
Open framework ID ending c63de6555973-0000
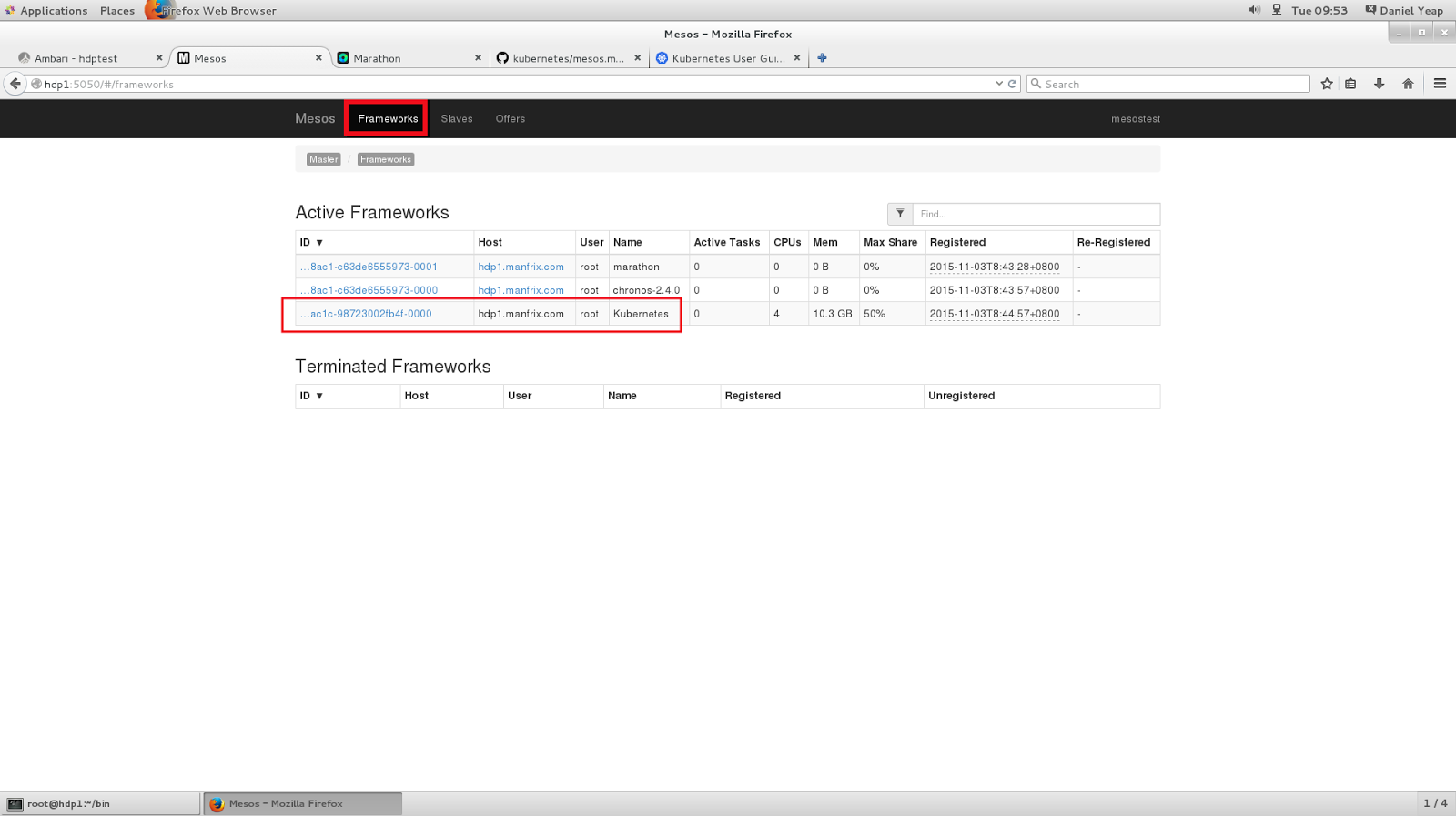pos(369,290)
